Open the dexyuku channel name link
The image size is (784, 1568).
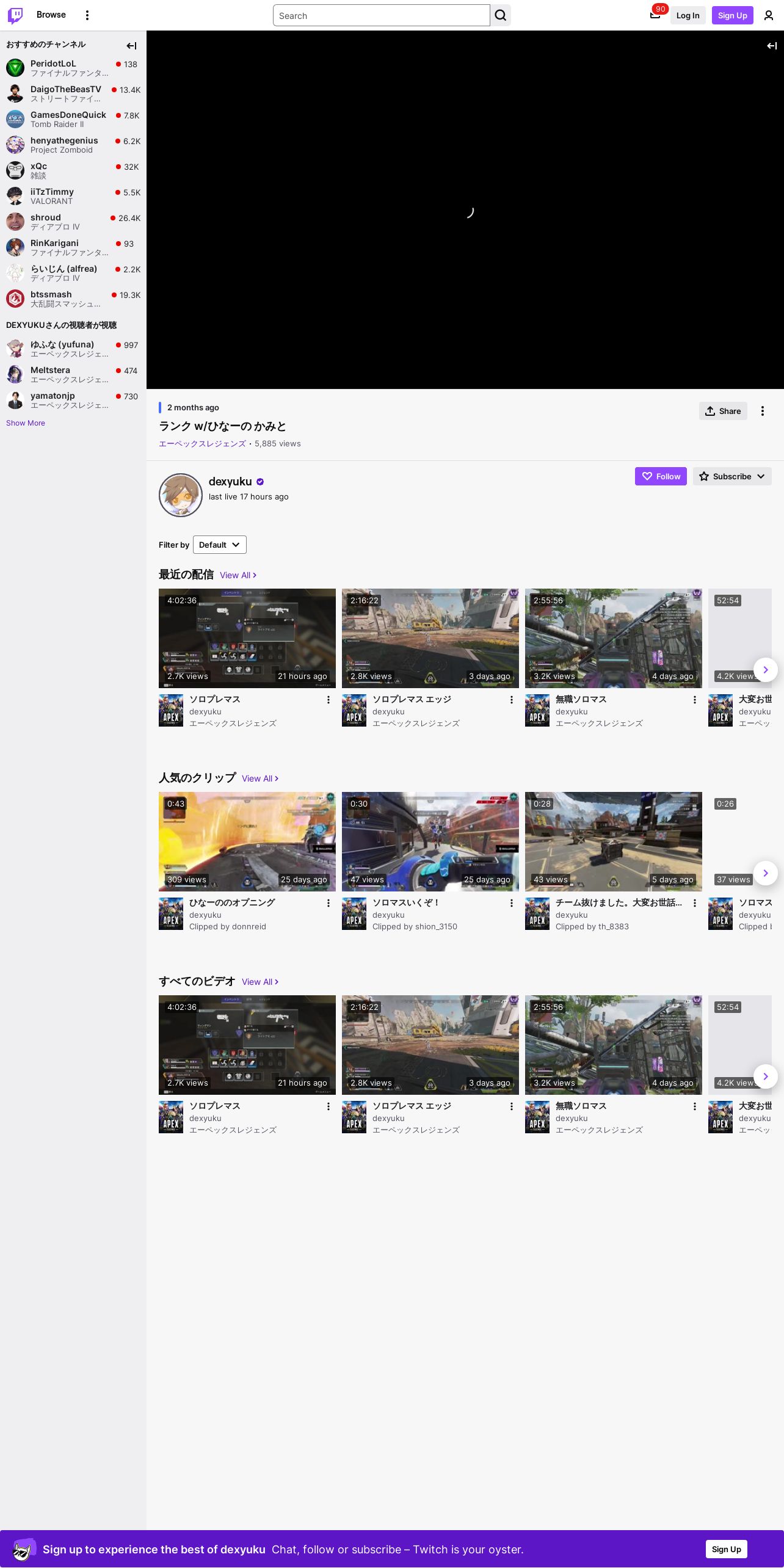[x=230, y=482]
